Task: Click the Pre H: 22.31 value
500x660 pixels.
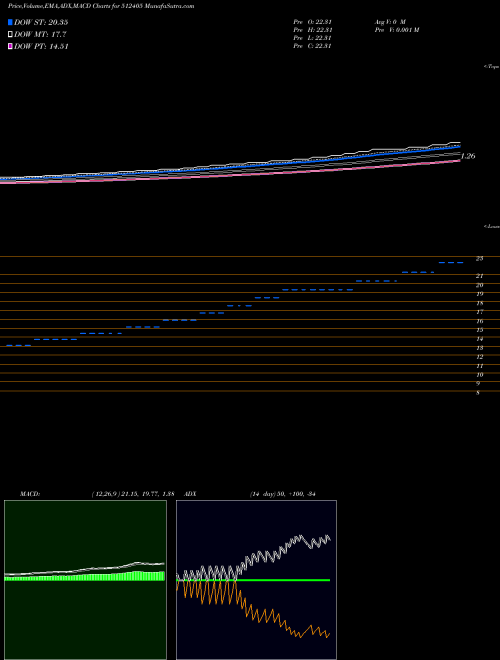Action: click(x=313, y=30)
